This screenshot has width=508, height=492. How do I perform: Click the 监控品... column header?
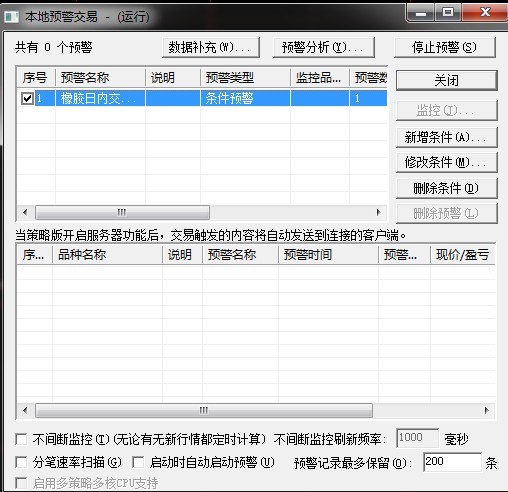click(320, 78)
